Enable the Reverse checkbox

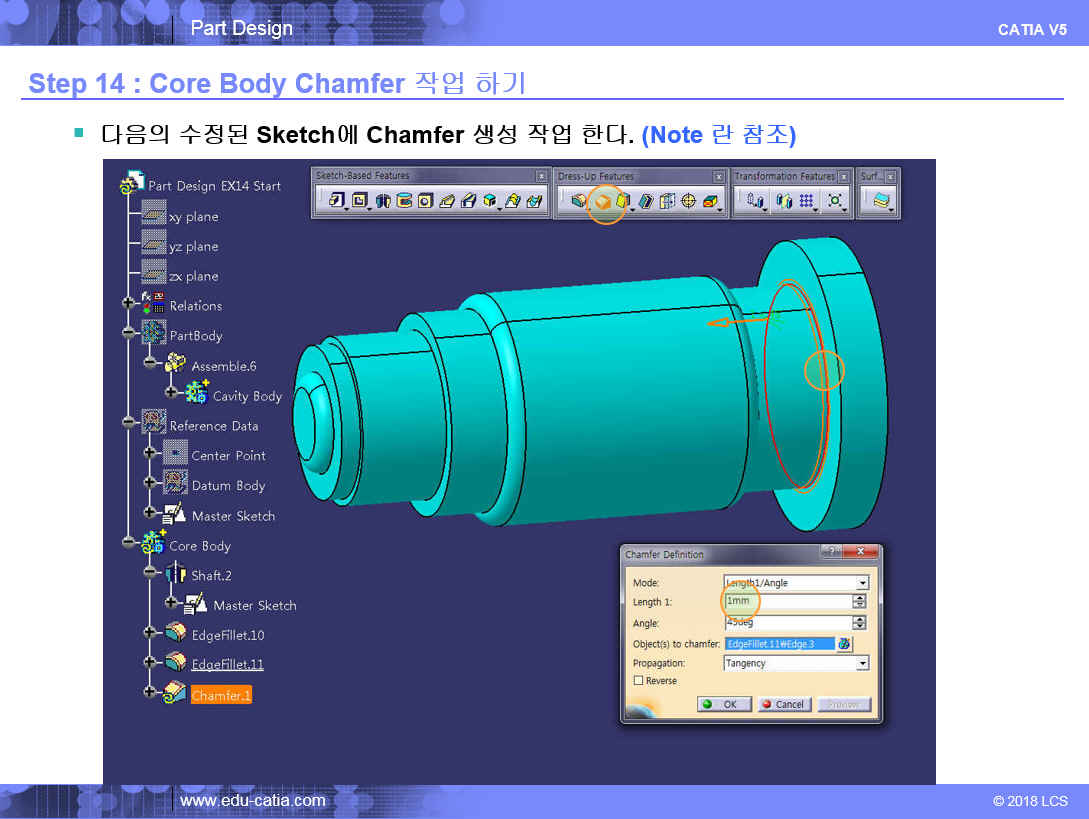click(x=638, y=681)
